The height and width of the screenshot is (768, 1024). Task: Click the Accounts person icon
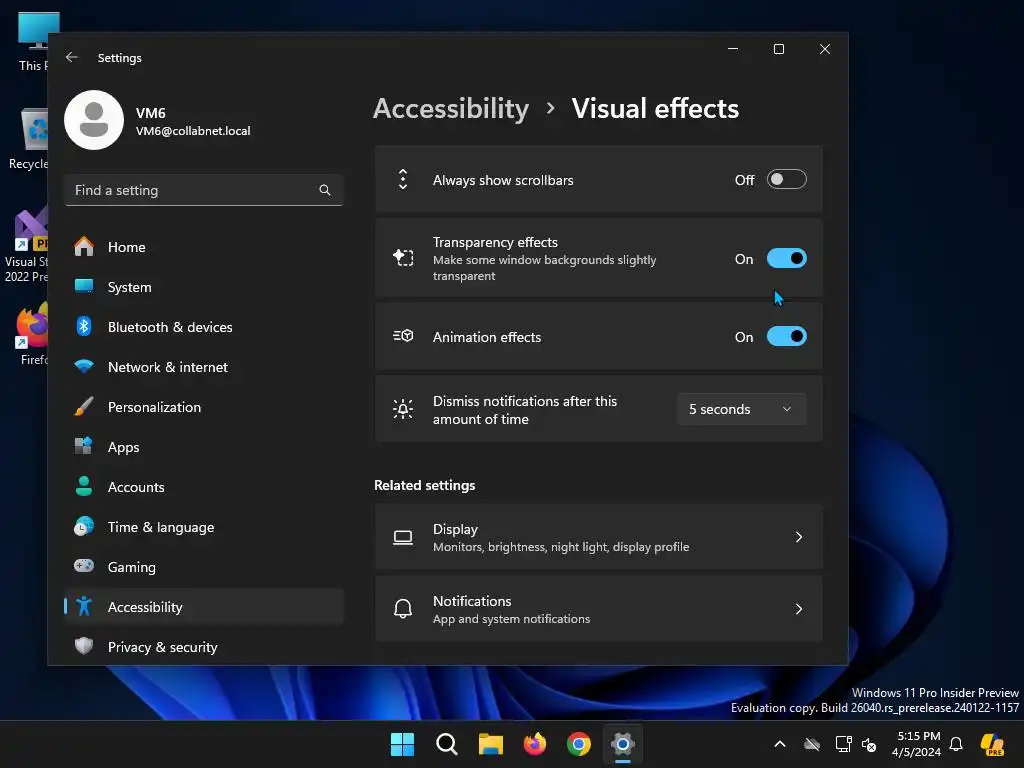(x=84, y=487)
